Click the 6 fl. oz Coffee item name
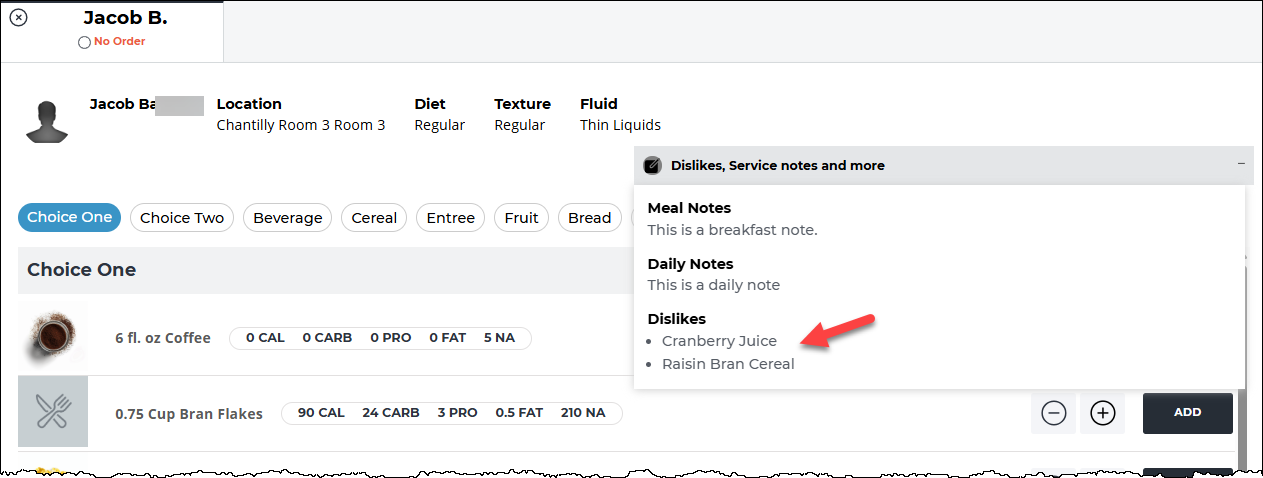Image resolution: width=1263 pixels, height=478 pixels. click(x=163, y=338)
